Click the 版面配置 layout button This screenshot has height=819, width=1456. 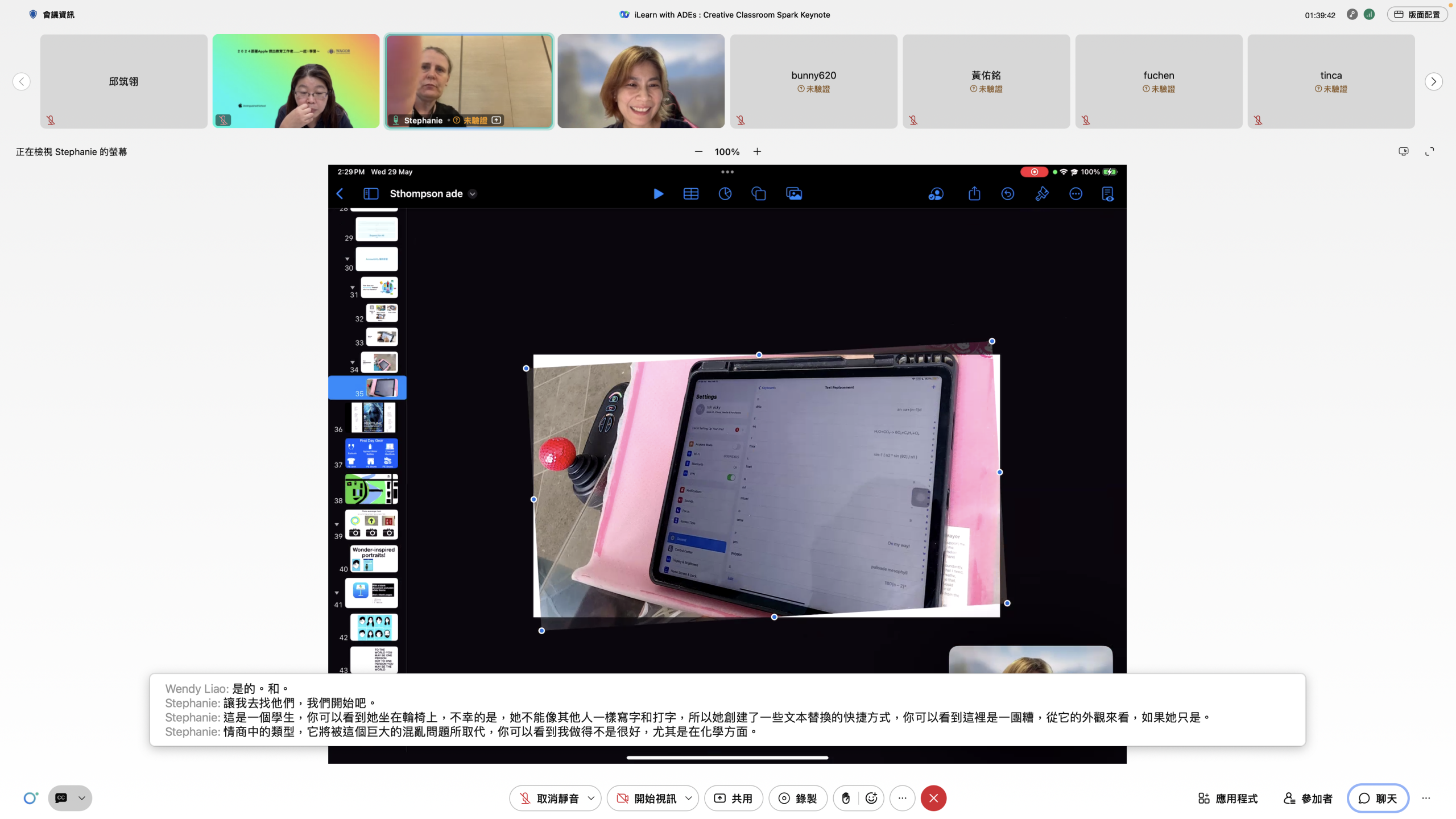click(1417, 15)
